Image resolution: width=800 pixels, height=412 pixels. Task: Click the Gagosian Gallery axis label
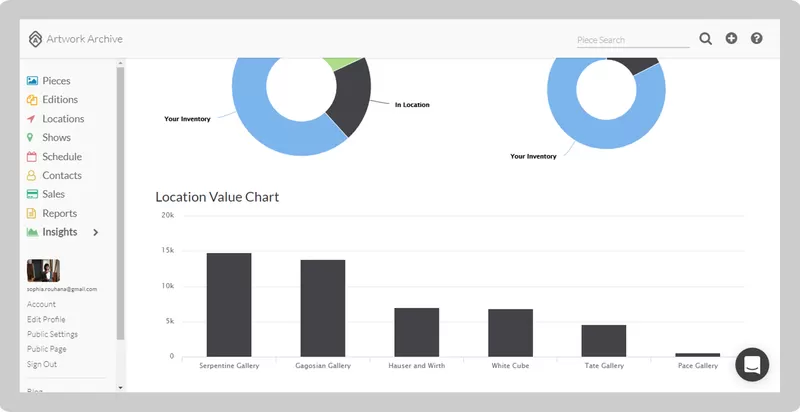[x=323, y=366]
